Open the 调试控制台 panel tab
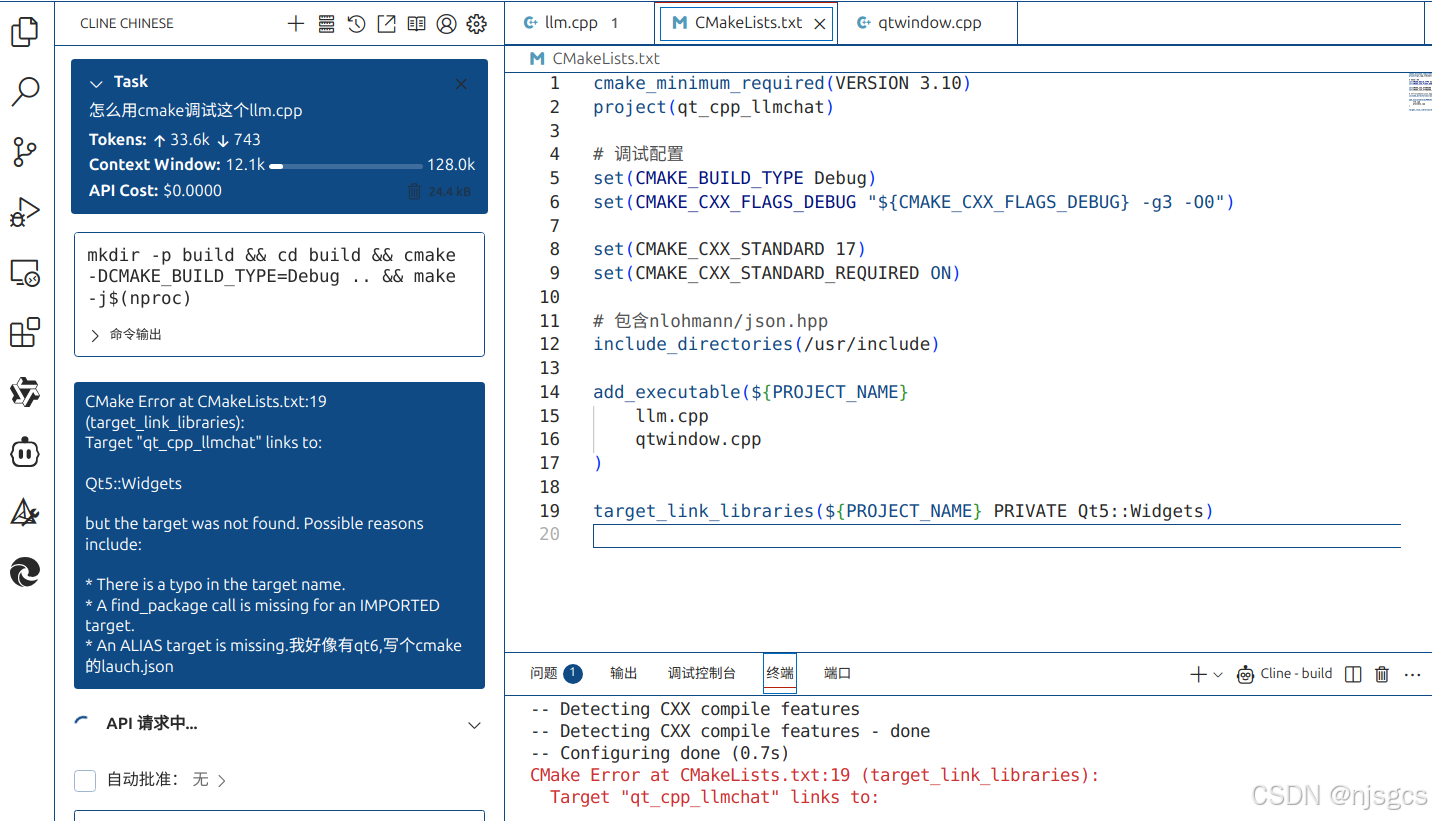This screenshot has width=1432, height=821. click(702, 673)
